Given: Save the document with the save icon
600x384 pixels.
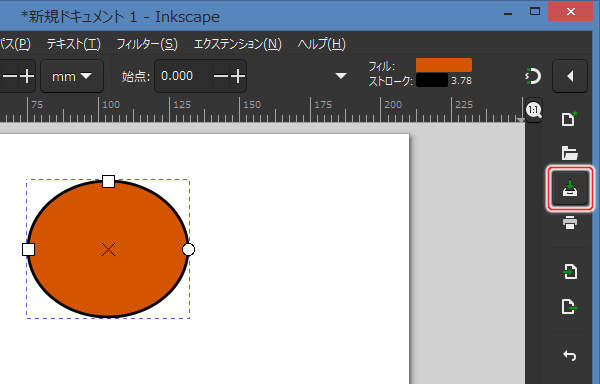Looking at the screenshot, I should (570, 188).
